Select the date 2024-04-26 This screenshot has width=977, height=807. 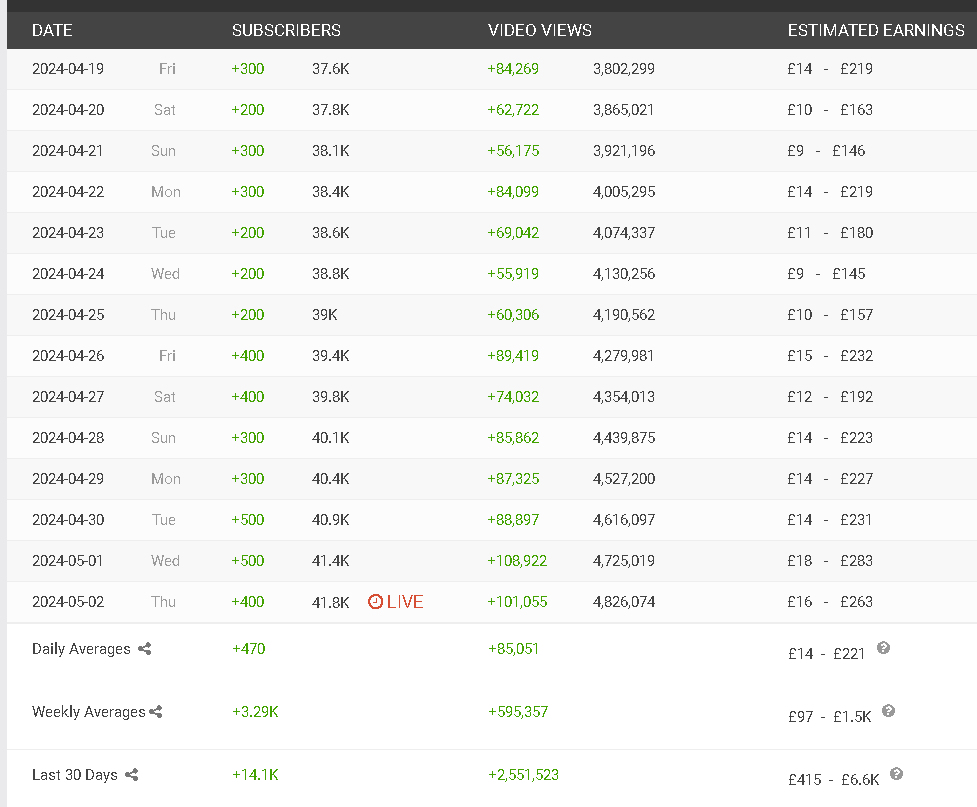[x=68, y=356]
